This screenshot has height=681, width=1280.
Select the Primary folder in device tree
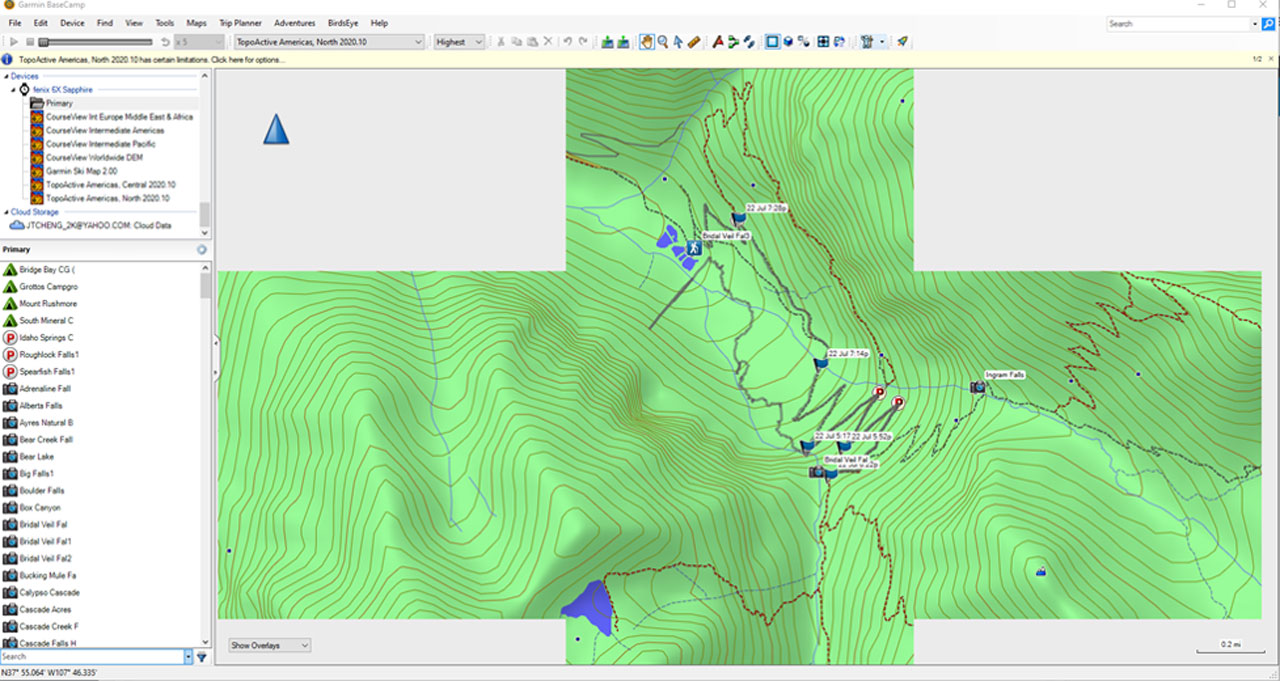pos(59,103)
